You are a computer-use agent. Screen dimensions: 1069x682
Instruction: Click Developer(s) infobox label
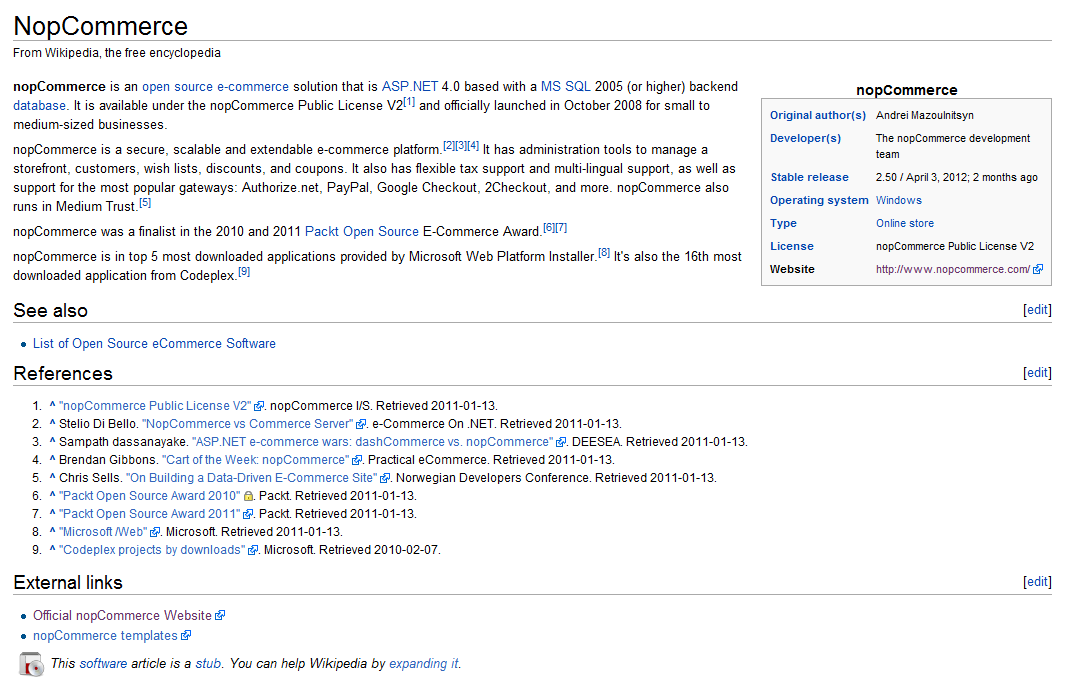coord(805,138)
